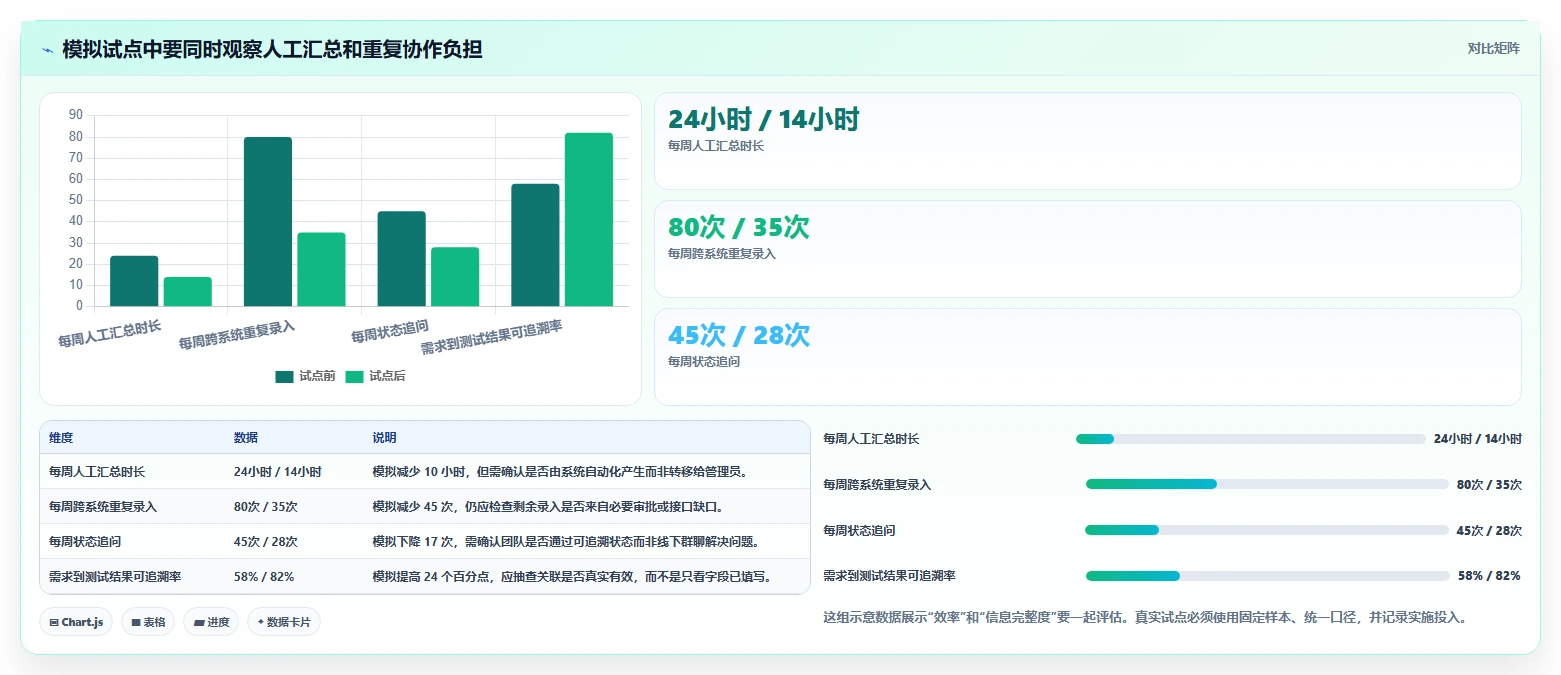The width and height of the screenshot is (1561, 675).
Task: Click the 每周人工汇总时长 progress bar
Action: point(1250,439)
